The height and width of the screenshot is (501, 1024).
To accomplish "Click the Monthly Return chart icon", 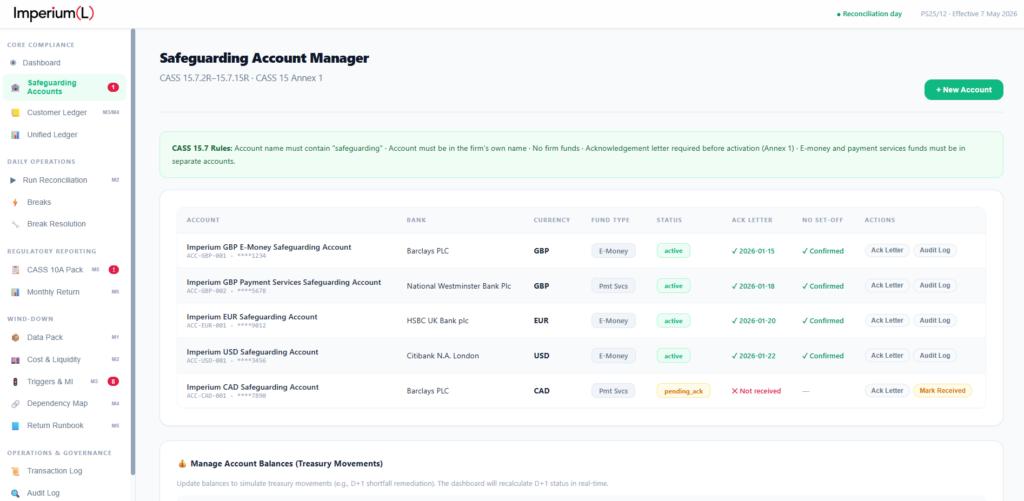I will point(15,292).
